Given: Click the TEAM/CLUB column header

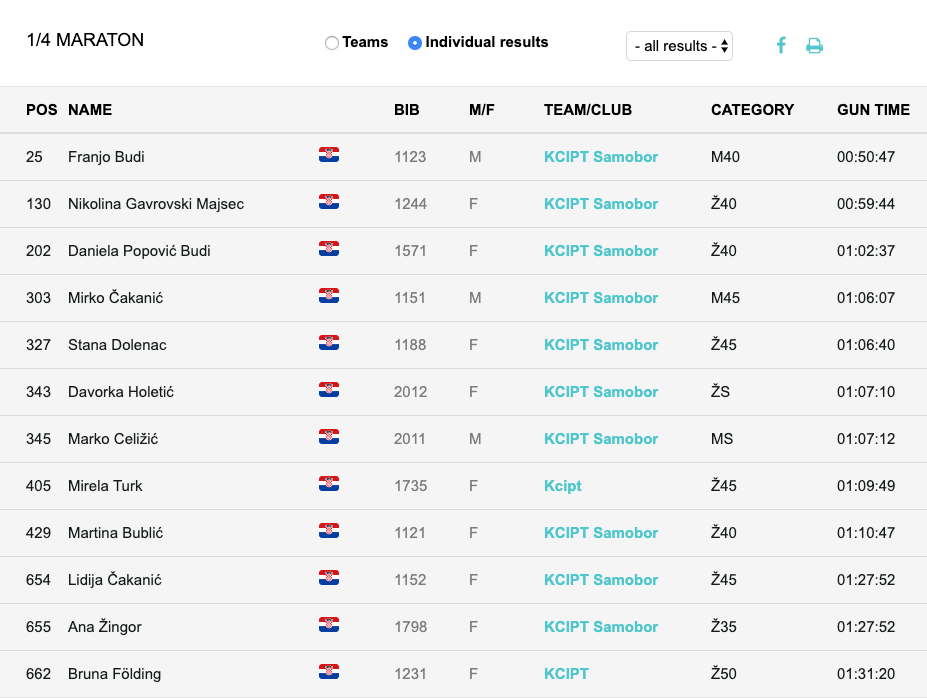Looking at the screenshot, I should [x=588, y=110].
